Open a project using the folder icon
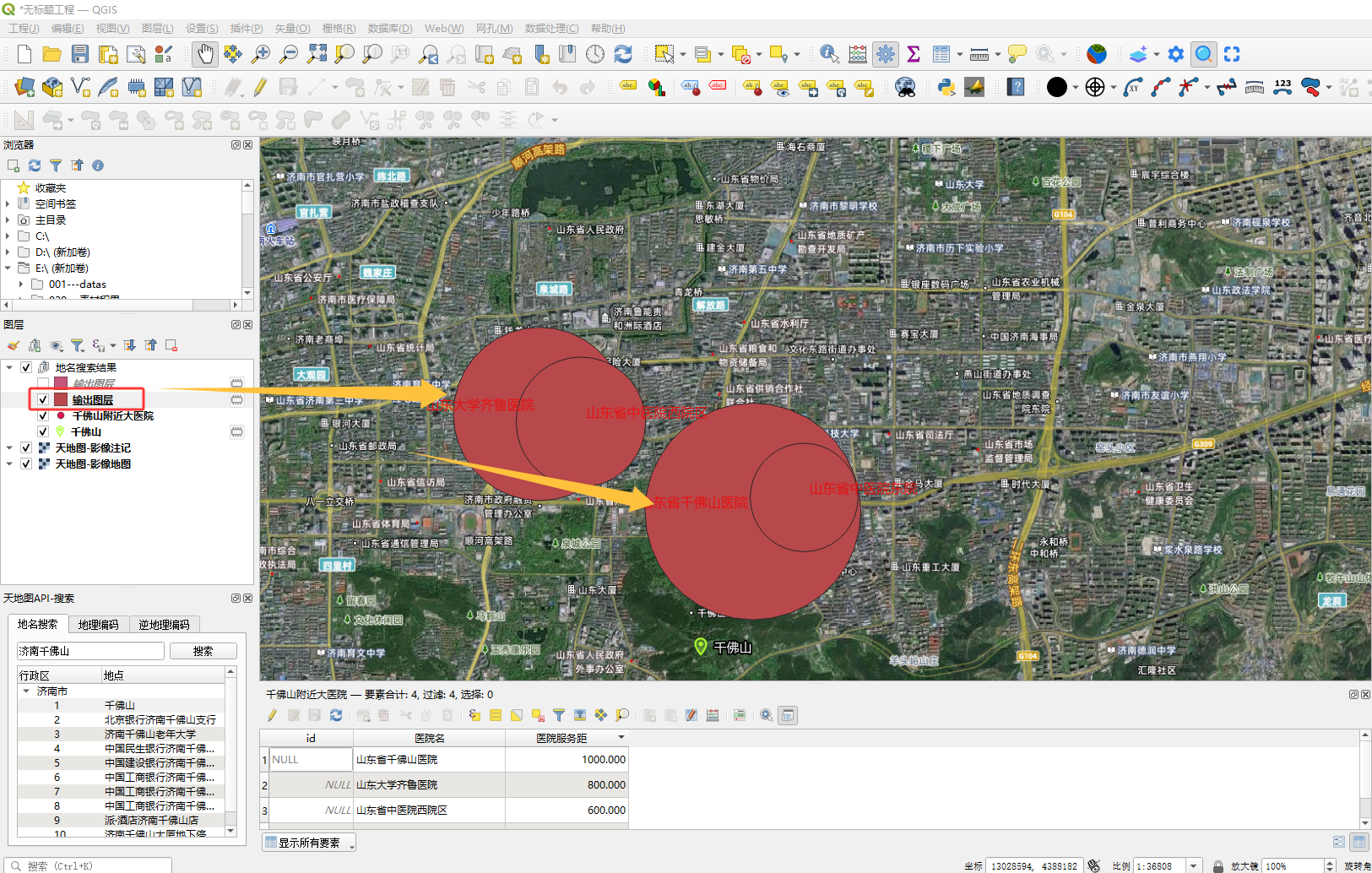 [52, 54]
